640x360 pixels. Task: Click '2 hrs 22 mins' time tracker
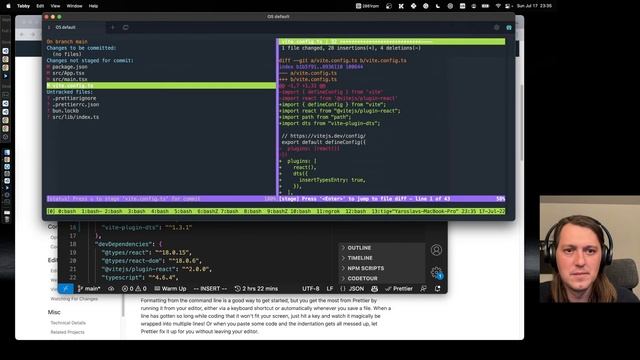[x=256, y=289]
